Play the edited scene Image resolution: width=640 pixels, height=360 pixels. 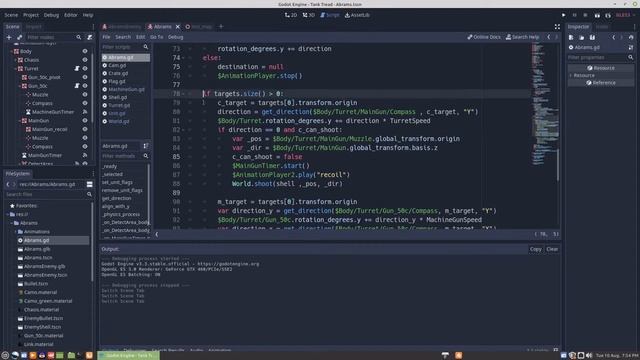click(x=597, y=15)
